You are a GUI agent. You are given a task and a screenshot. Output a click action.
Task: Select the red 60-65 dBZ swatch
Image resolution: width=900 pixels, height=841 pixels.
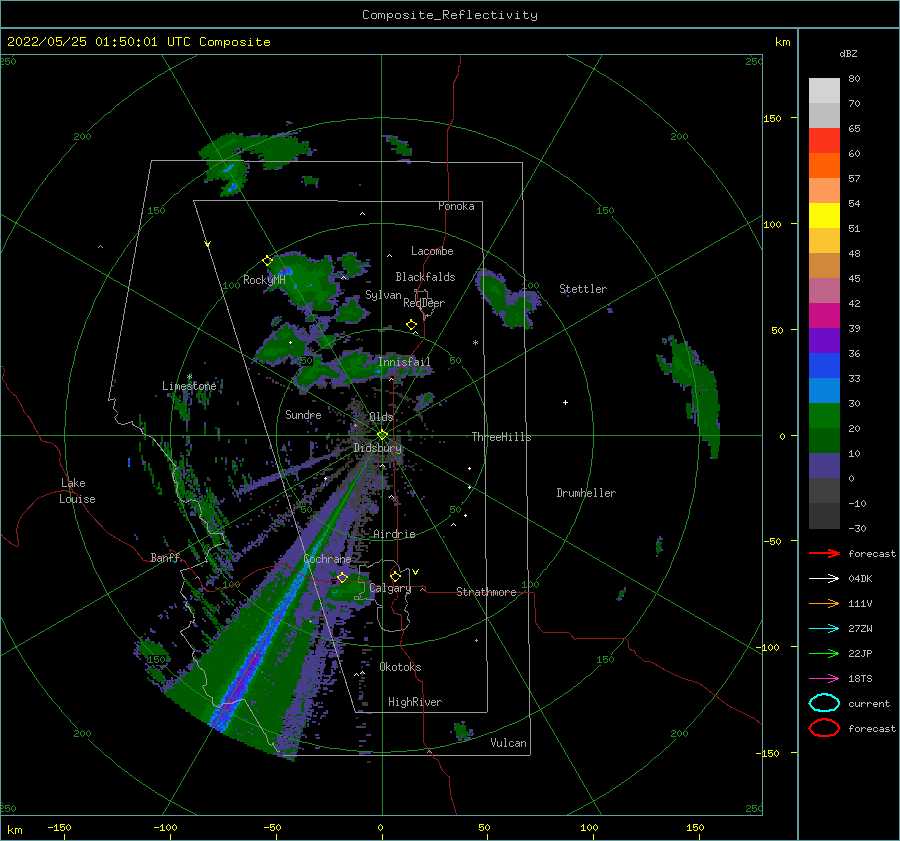pos(824,141)
